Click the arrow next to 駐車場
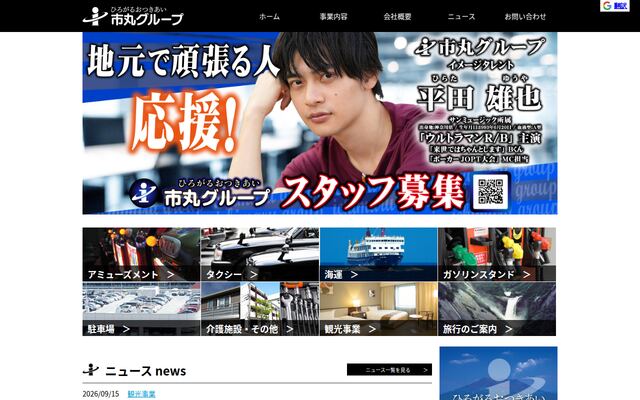The image size is (640, 400). 126,329
